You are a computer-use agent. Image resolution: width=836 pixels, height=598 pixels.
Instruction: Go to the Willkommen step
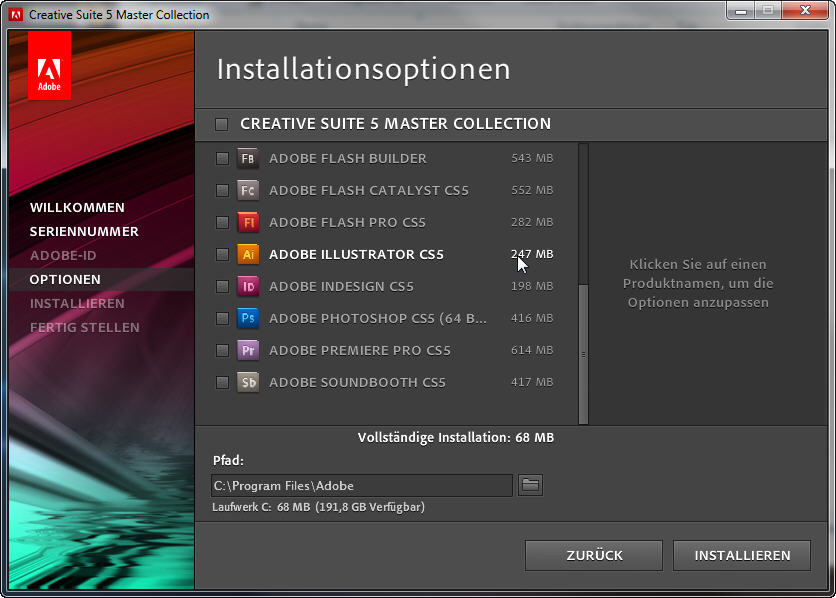tap(77, 207)
